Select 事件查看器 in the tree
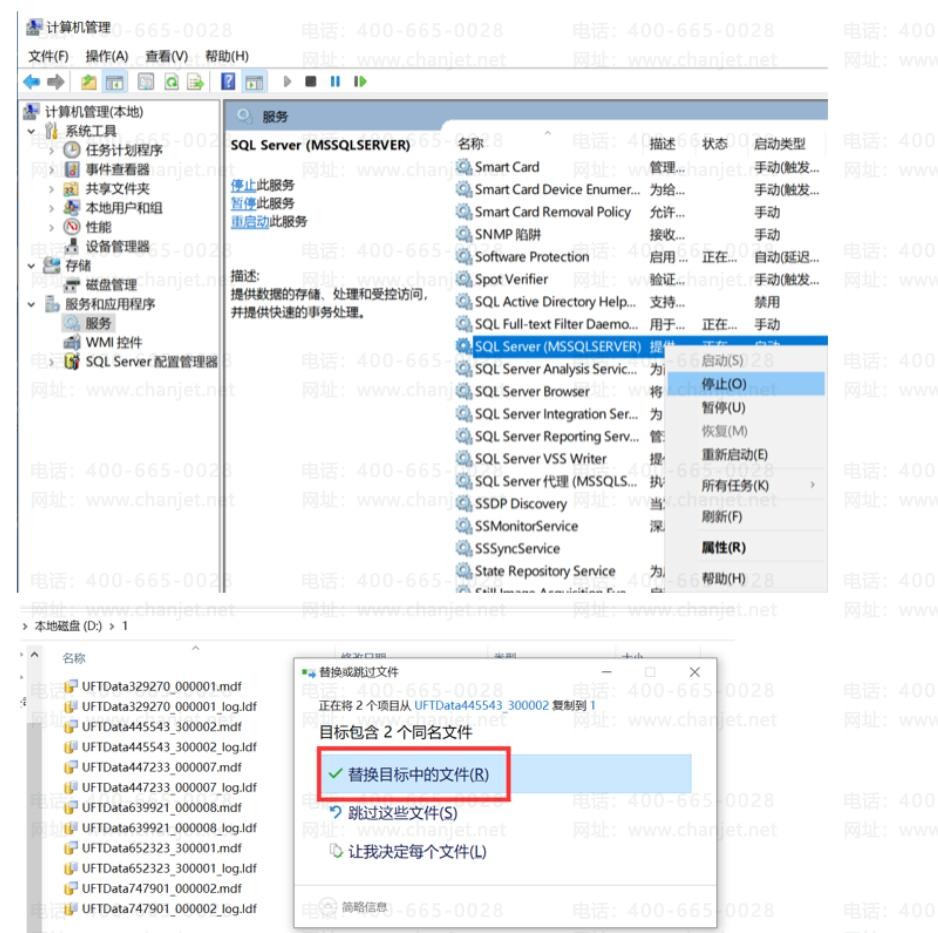The image size is (938, 933). point(117,169)
